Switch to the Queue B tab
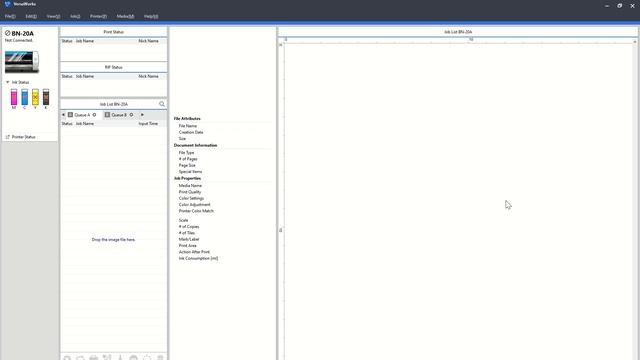This screenshot has width=640, height=360. [119, 115]
